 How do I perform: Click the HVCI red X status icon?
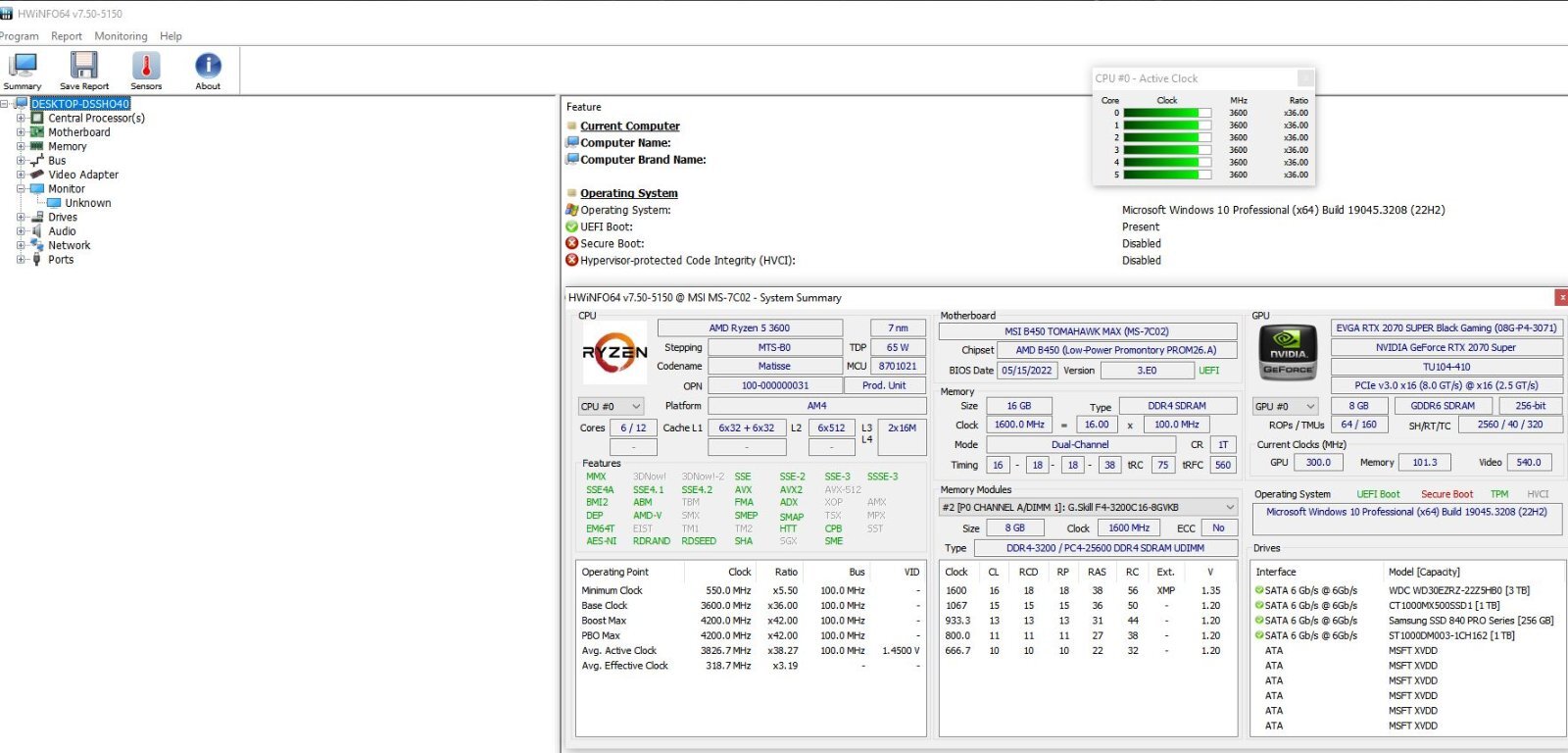click(x=572, y=260)
